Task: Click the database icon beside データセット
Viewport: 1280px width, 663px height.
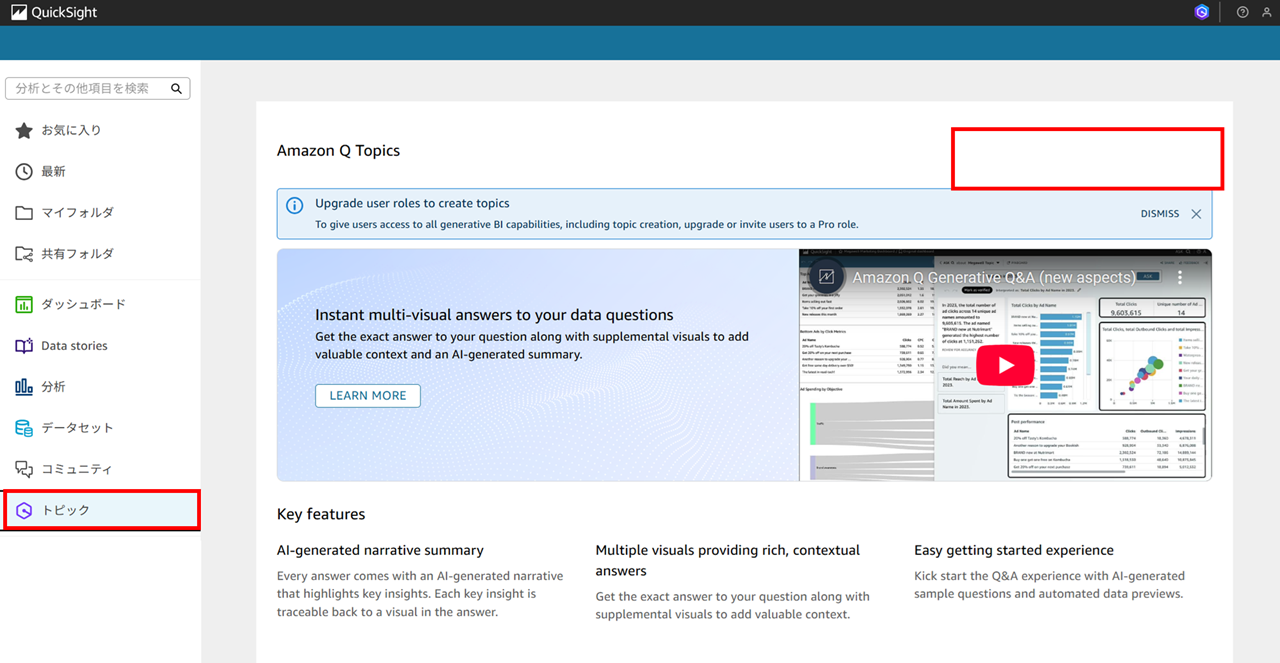Action: pos(24,428)
